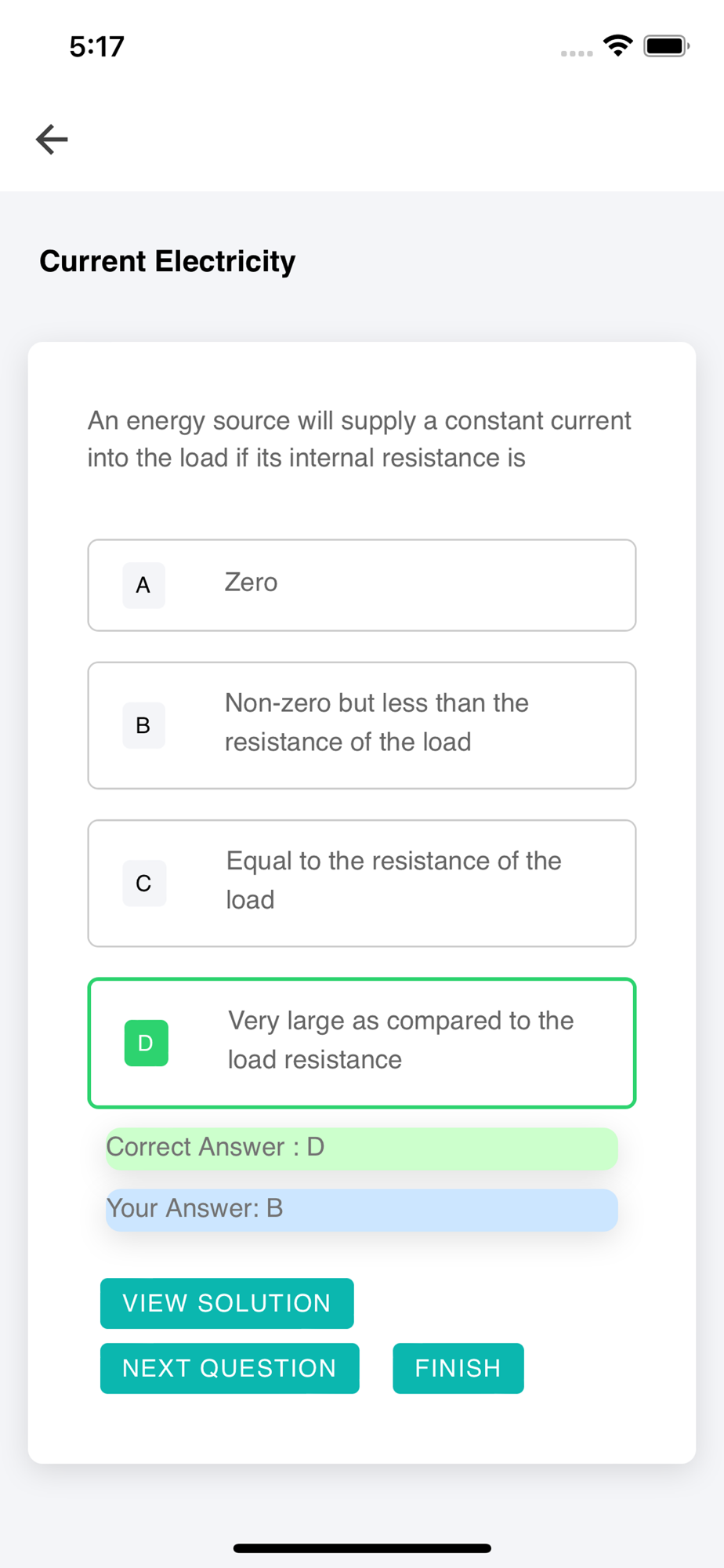Tap the back arrow icon
The width and height of the screenshot is (724, 1568).
[52, 140]
